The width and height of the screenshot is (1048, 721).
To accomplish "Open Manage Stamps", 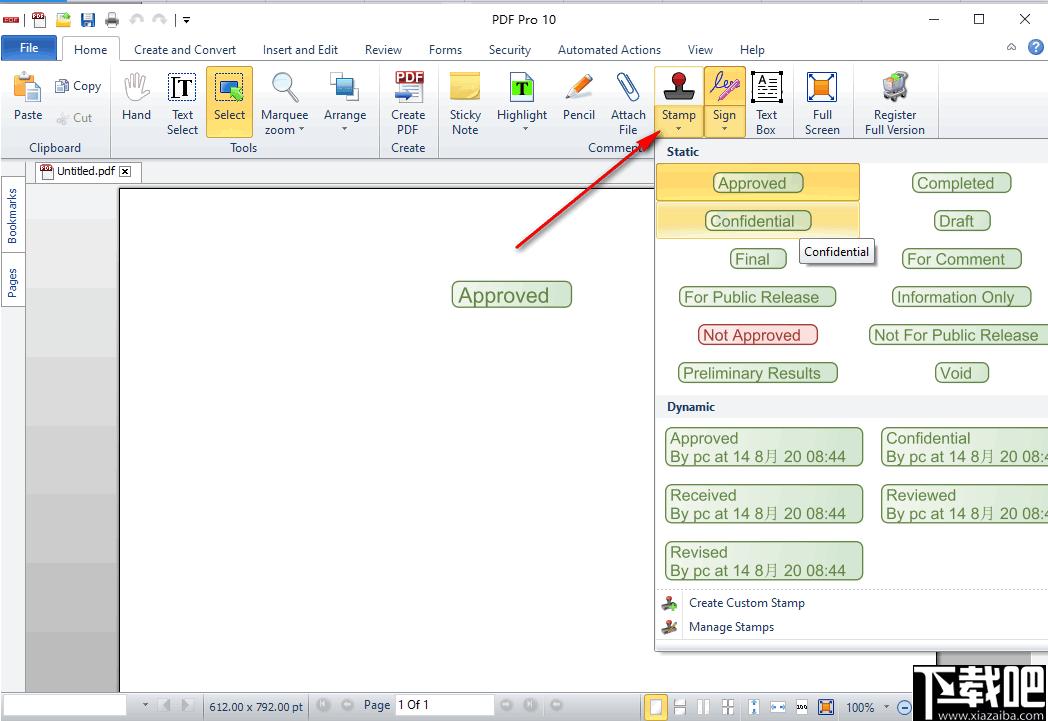I will point(731,627).
